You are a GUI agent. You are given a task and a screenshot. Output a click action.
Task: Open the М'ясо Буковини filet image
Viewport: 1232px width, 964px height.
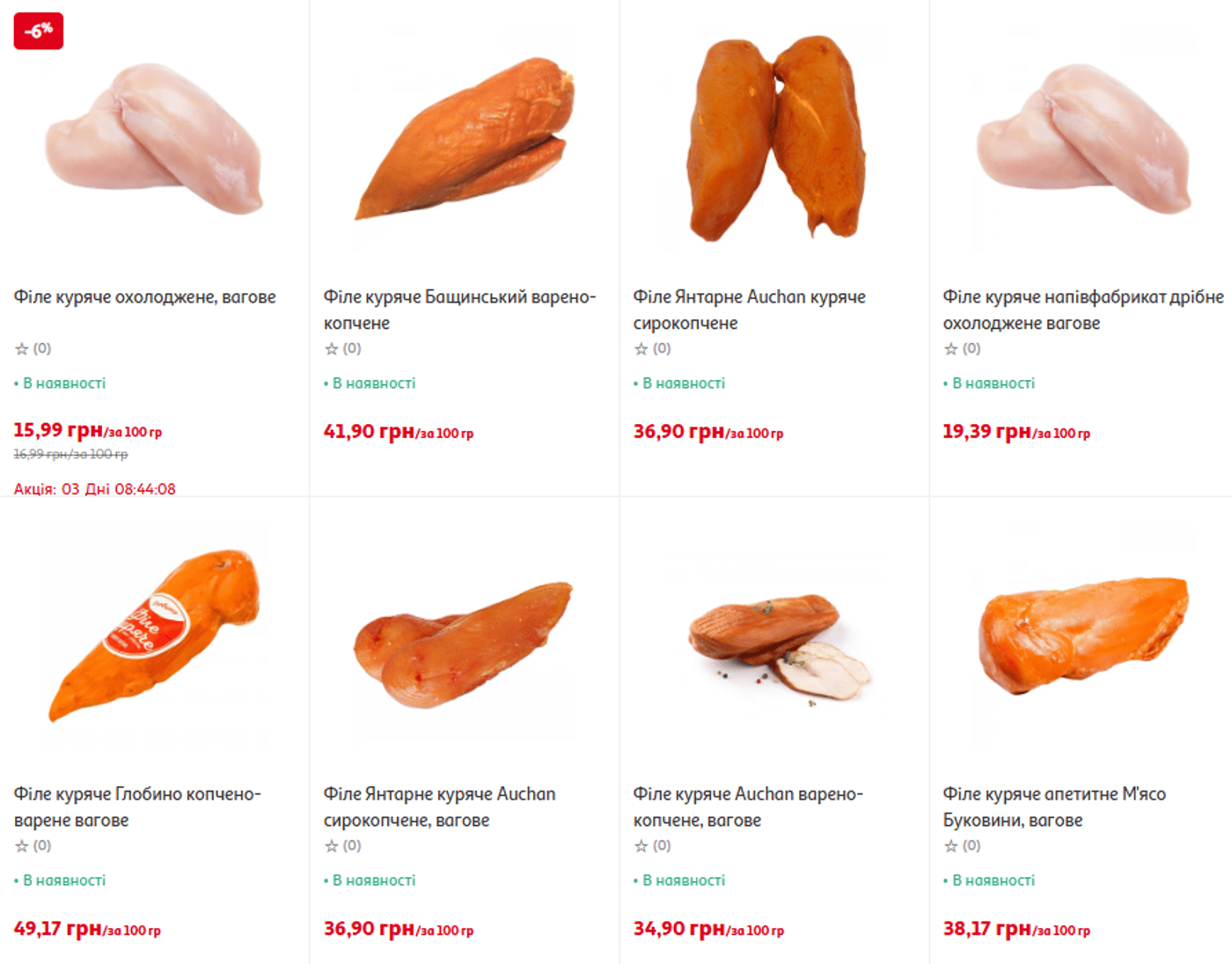pos(1082,633)
